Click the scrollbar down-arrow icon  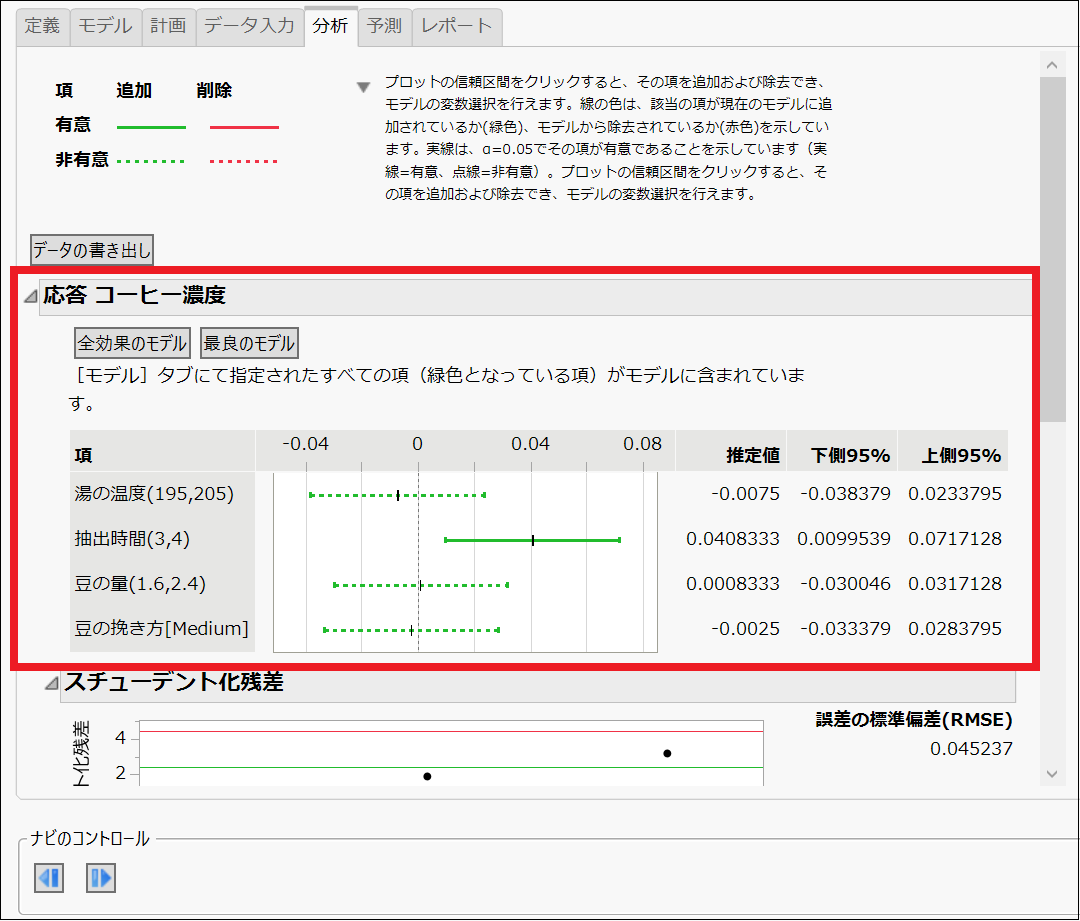point(1052,773)
